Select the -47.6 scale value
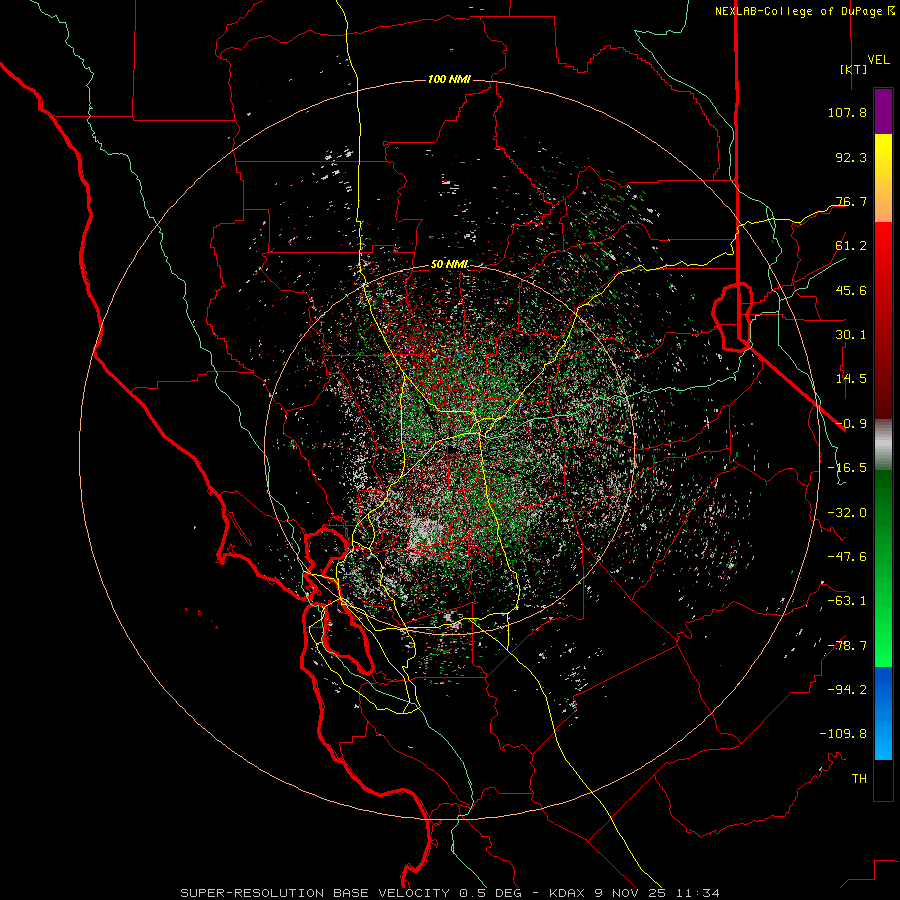 point(847,557)
